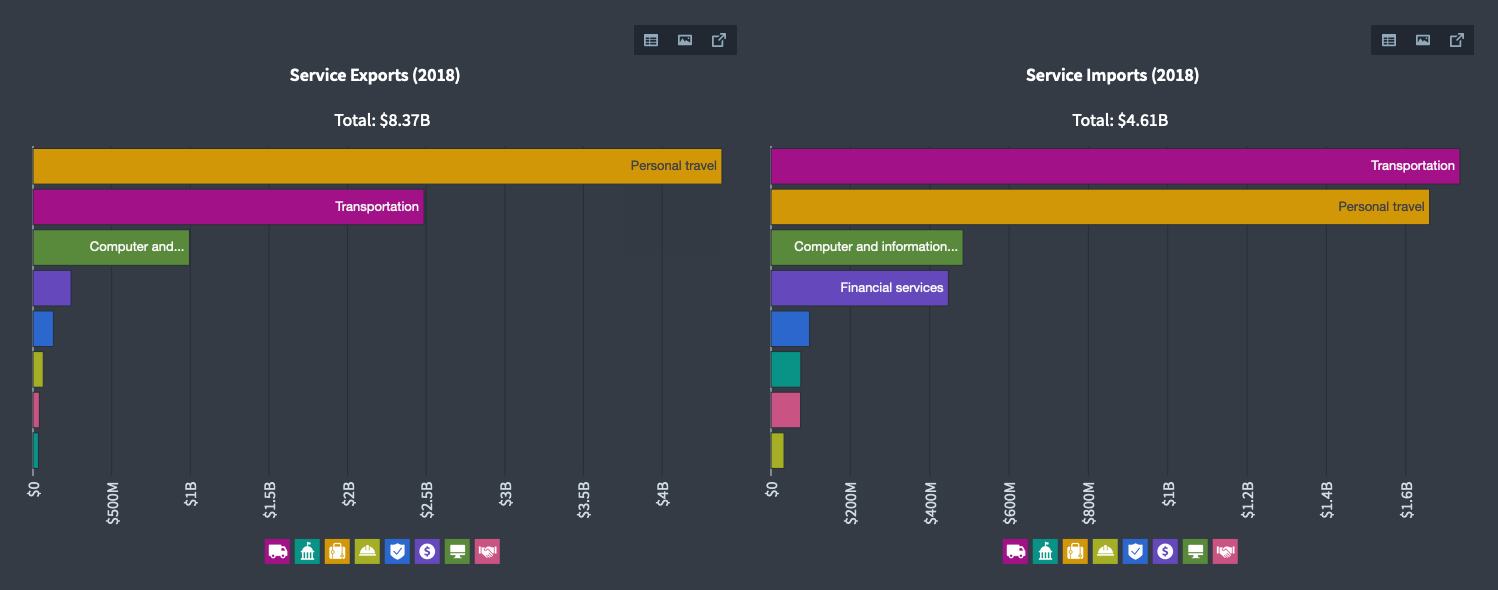
Task: Toggle shield insurance legend icon under Exports
Action: 397,551
